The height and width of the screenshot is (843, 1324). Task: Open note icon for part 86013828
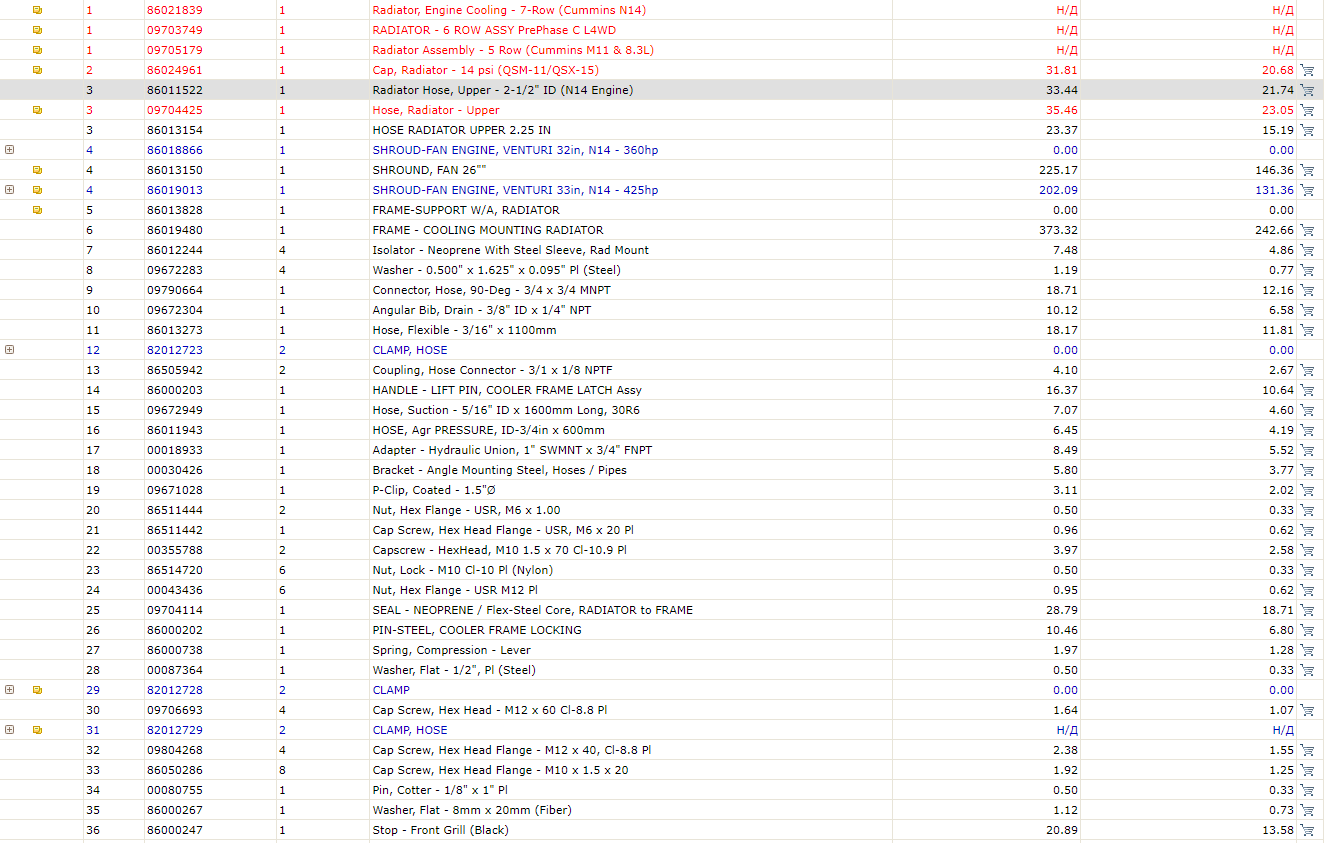(x=38, y=210)
